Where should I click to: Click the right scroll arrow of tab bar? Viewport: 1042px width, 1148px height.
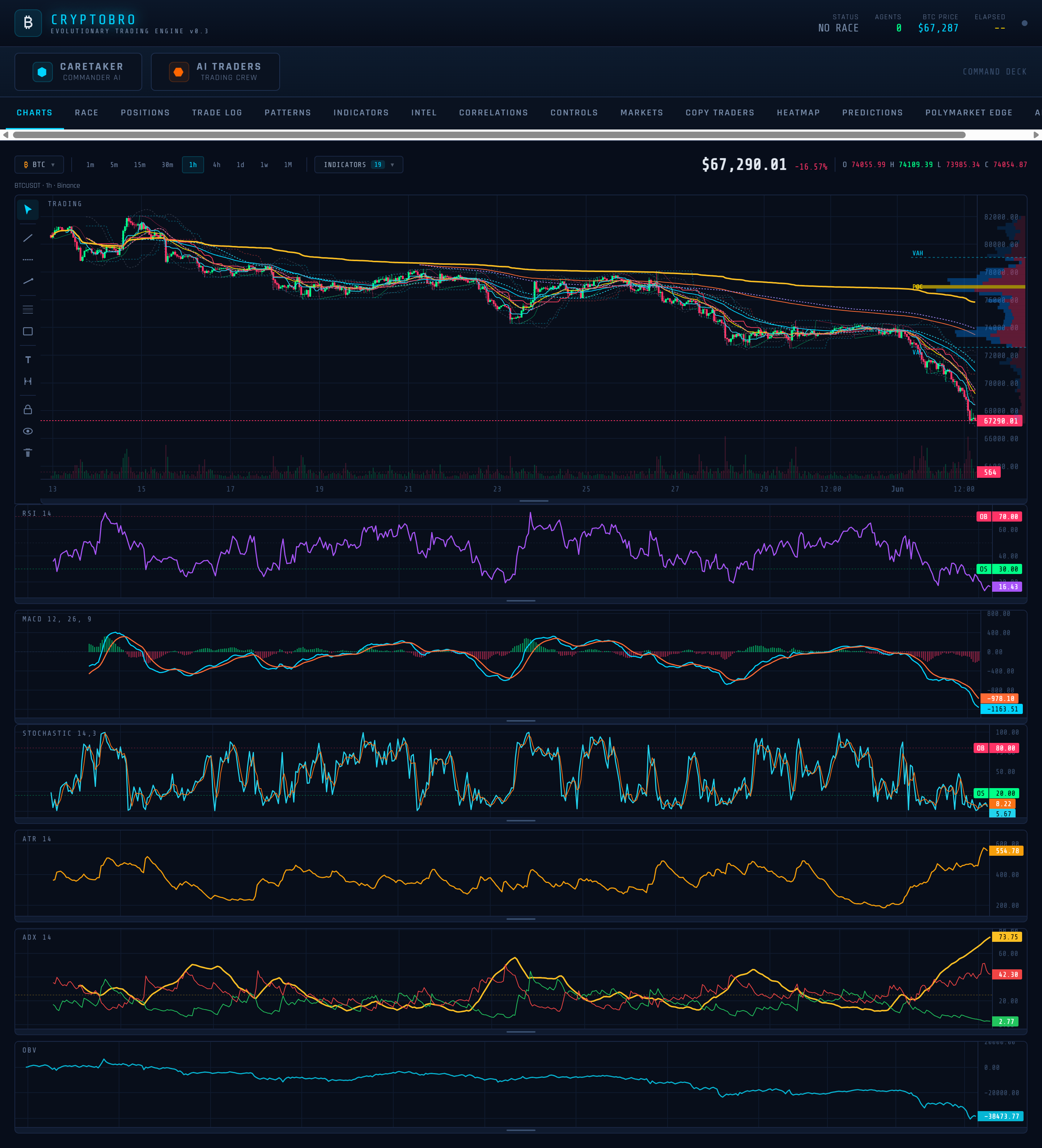(1036, 135)
